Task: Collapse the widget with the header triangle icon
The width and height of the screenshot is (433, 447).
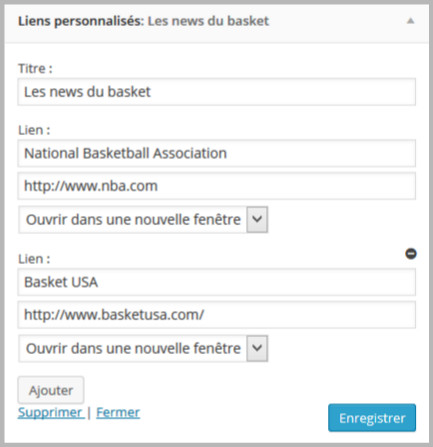Action: tap(411, 21)
